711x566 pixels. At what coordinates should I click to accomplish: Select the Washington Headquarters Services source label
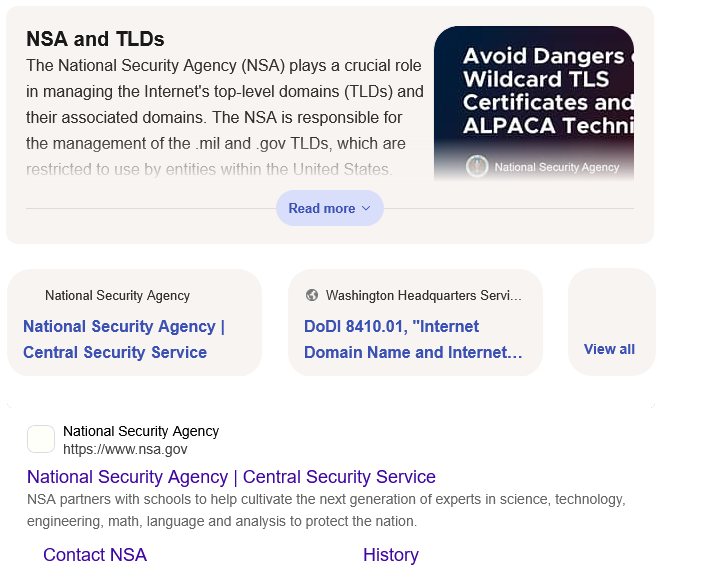(423, 295)
